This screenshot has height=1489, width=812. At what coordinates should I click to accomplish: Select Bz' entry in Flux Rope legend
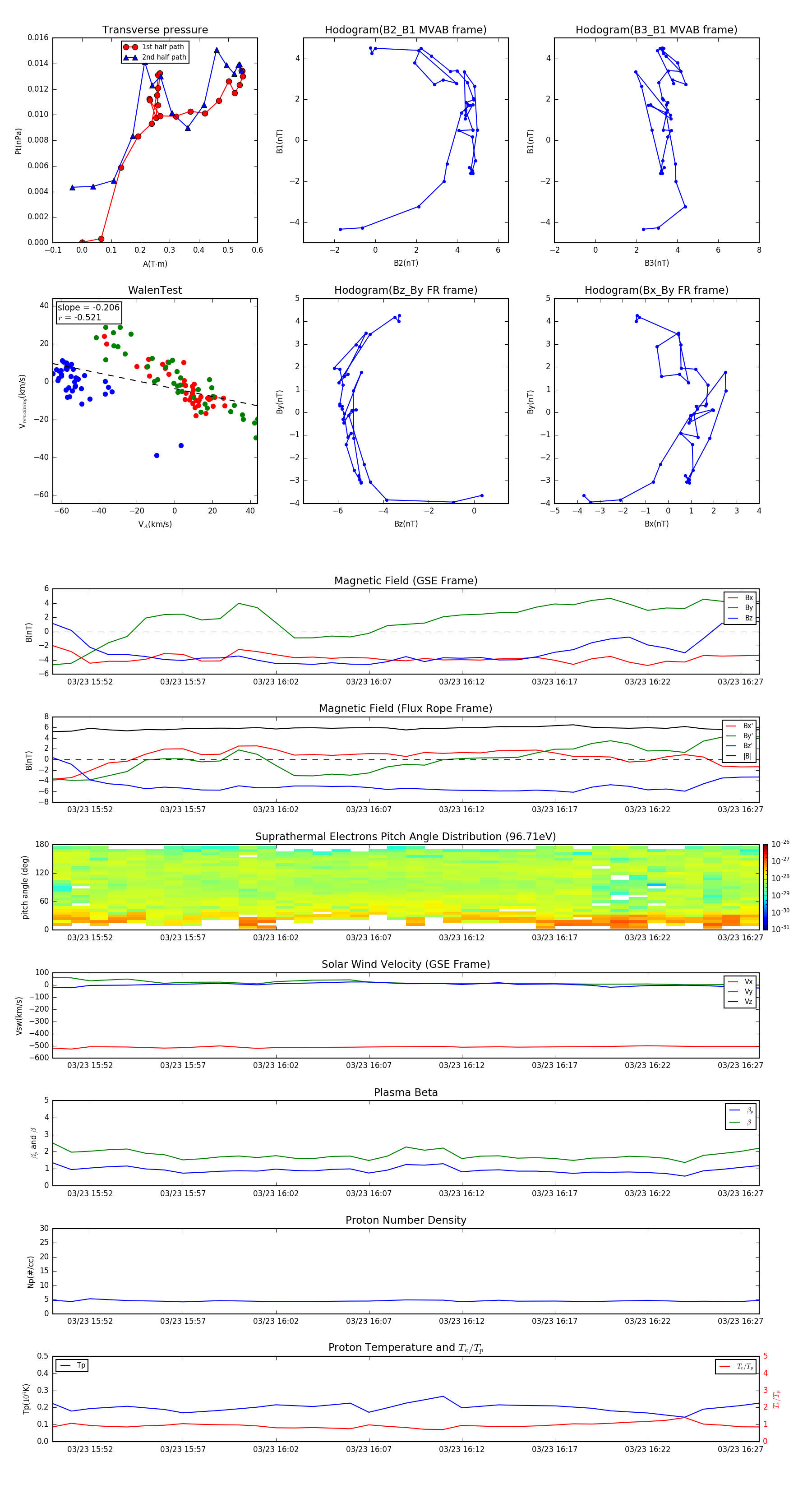(x=740, y=746)
